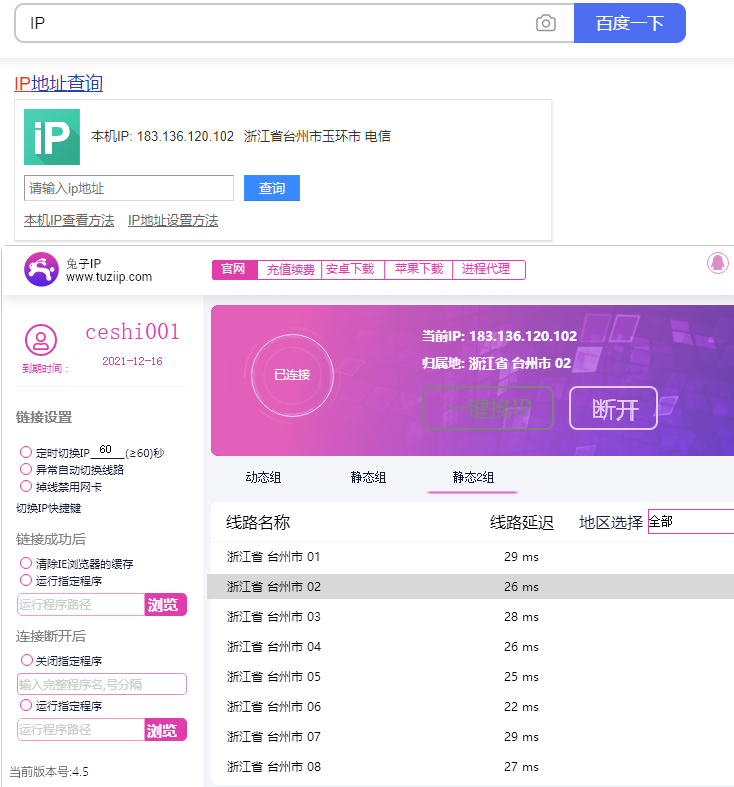Click the ceshi001 username text
Viewport: 734px width, 787px height.
point(133,332)
